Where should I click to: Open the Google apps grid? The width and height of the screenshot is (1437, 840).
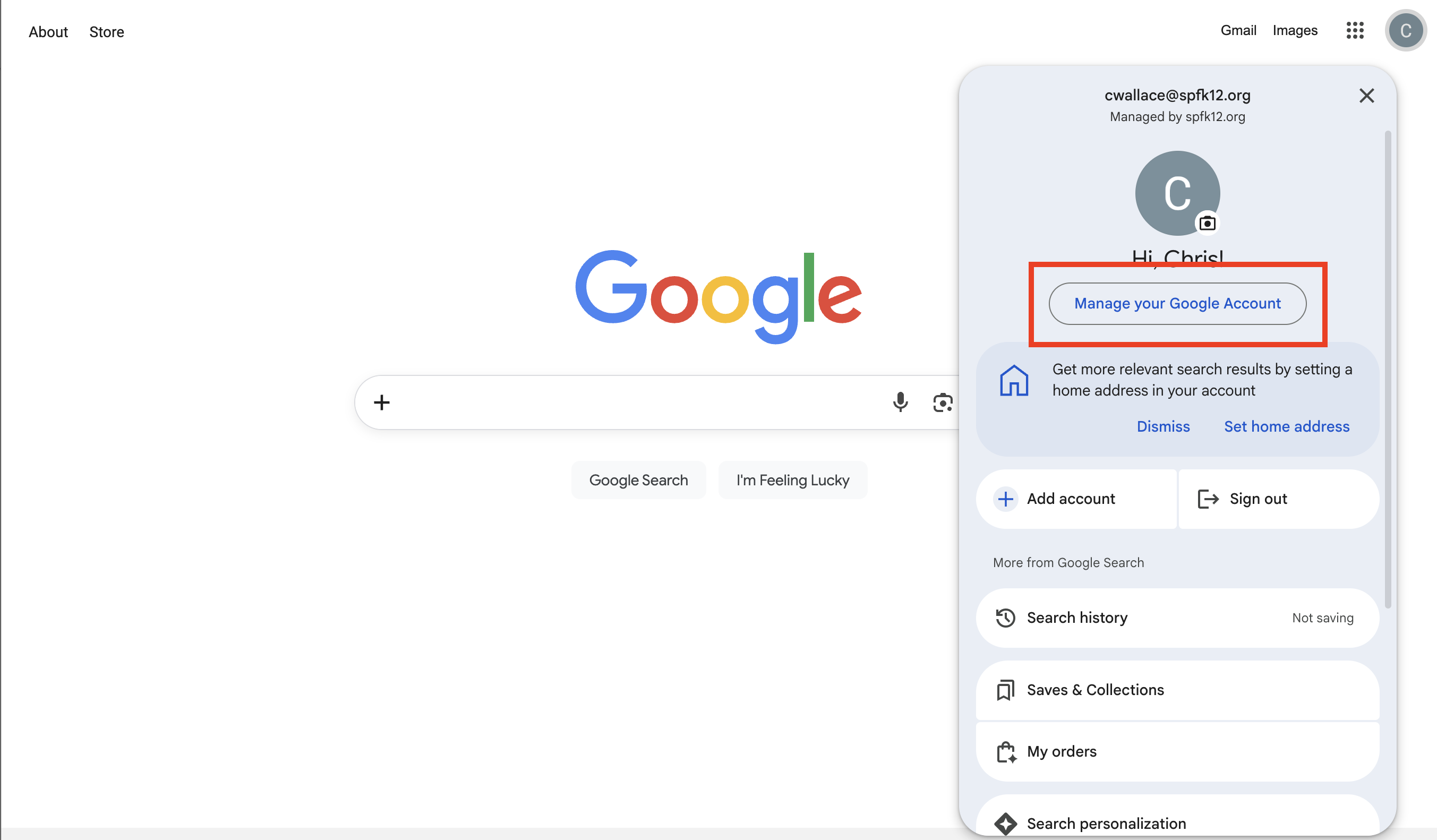point(1354,30)
